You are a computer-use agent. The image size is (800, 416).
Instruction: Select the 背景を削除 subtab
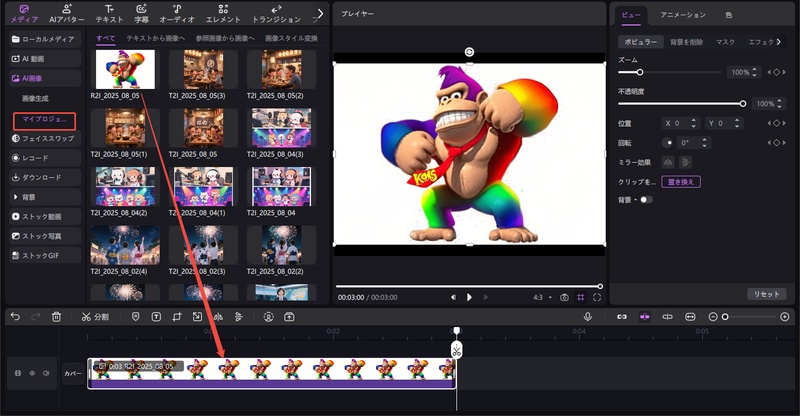686,42
